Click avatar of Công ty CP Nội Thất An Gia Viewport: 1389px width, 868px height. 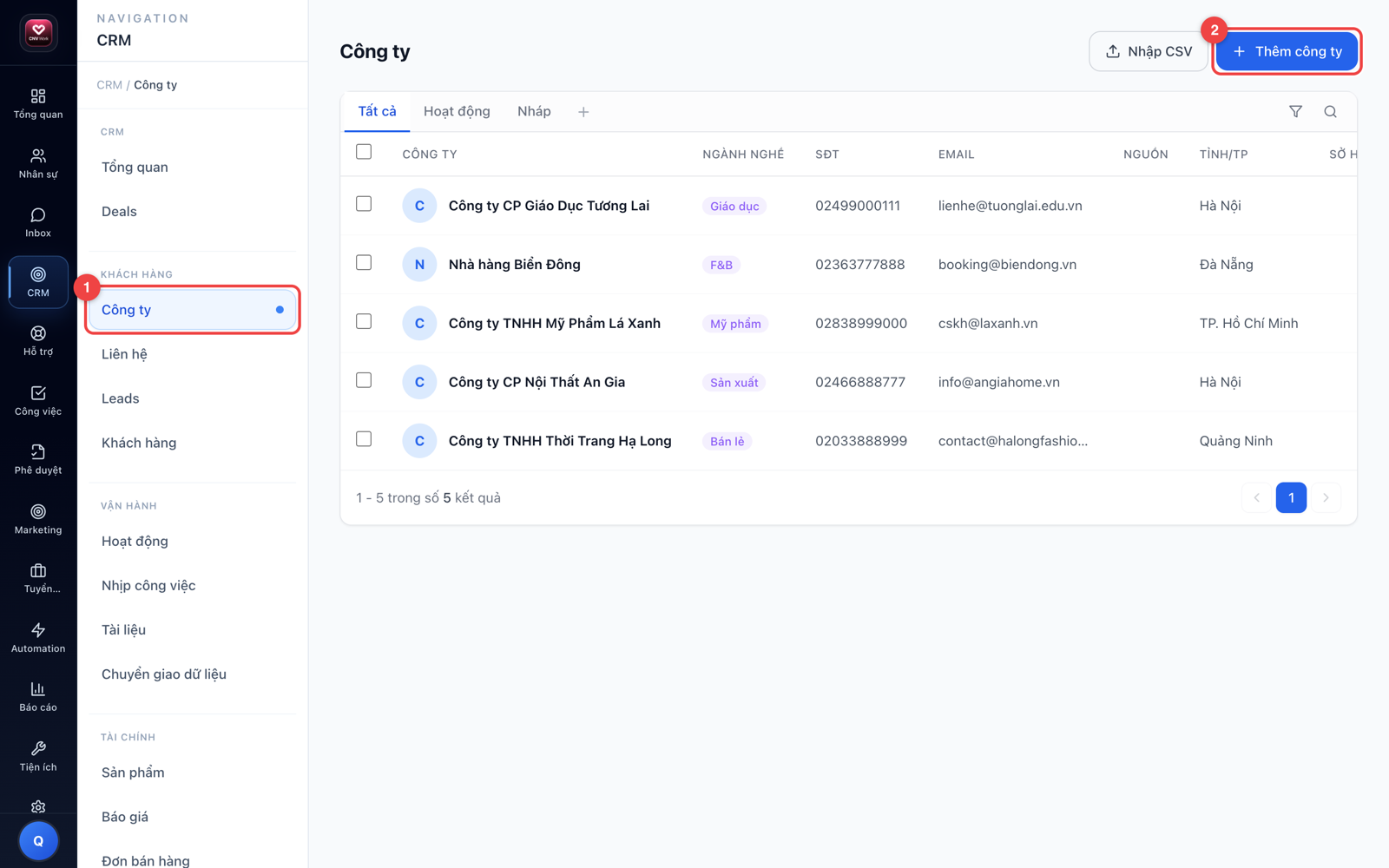tap(419, 382)
